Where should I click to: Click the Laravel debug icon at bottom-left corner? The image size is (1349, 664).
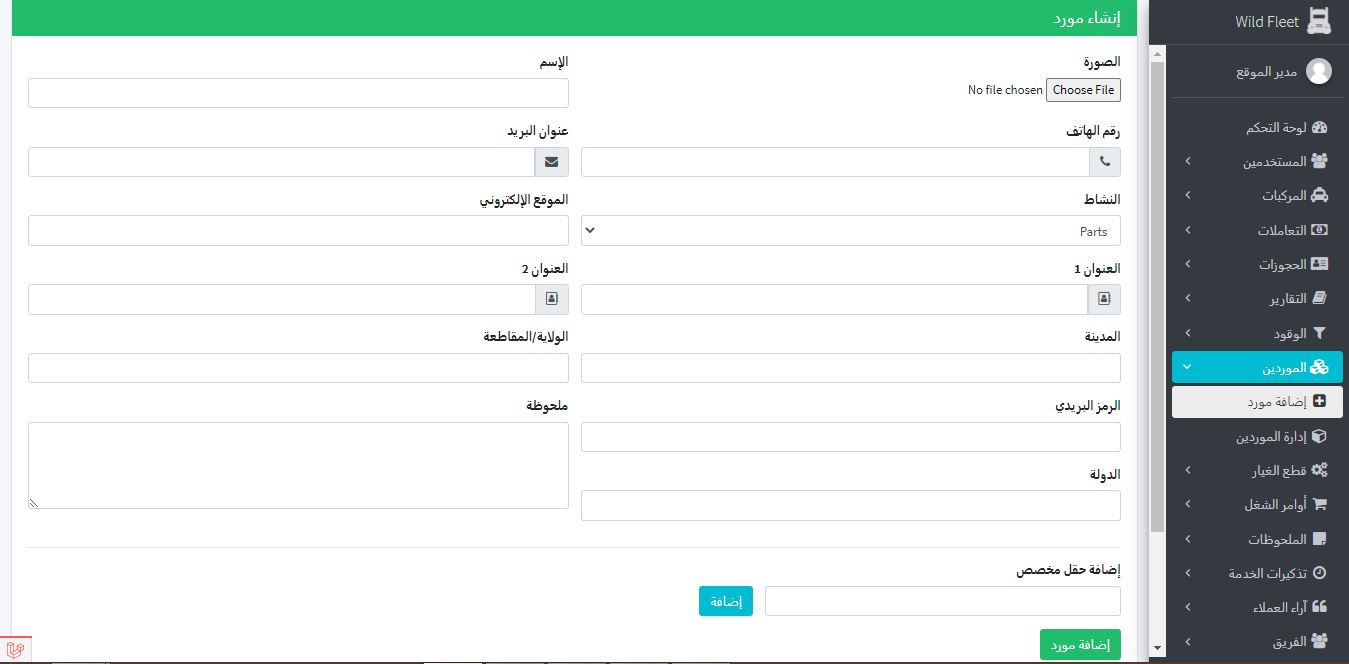click(x=15, y=649)
